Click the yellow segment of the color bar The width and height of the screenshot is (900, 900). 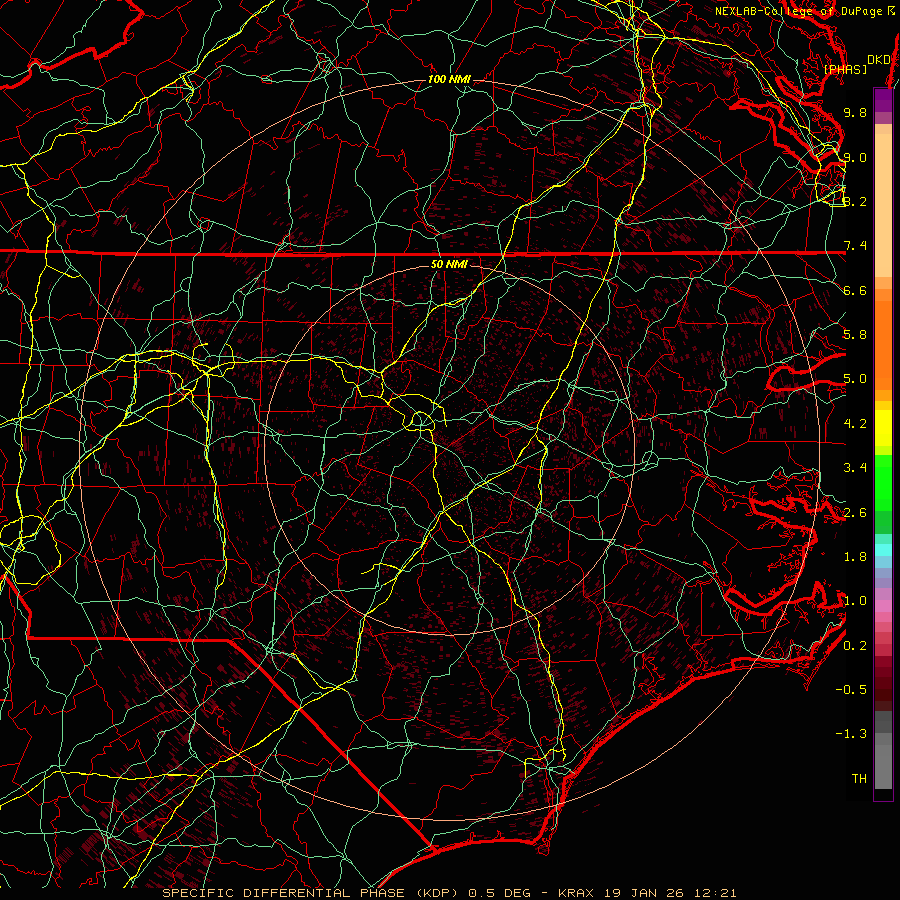[883, 428]
